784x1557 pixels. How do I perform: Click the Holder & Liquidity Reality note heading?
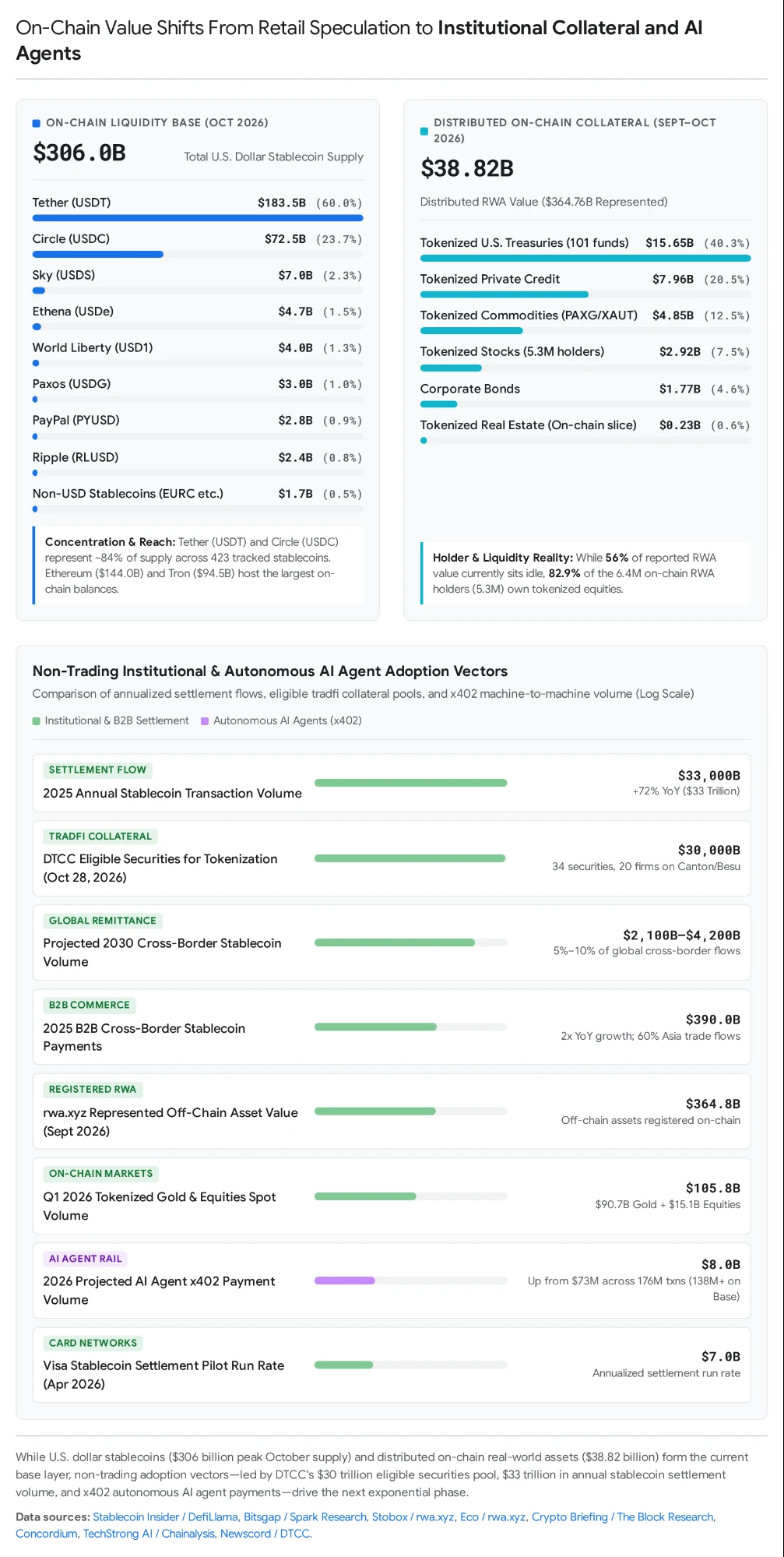(503, 558)
